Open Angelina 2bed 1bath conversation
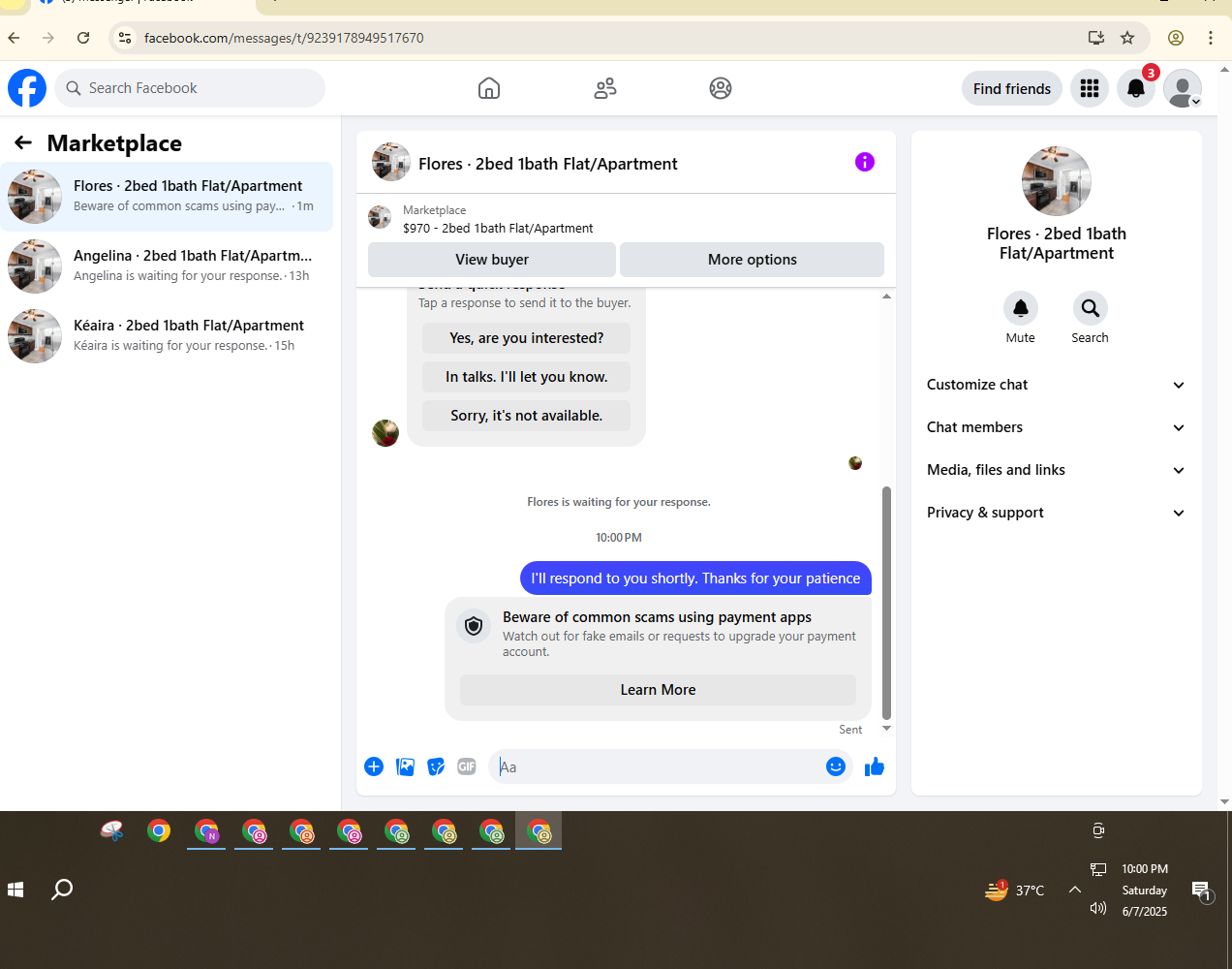The width and height of the screenshot is (1232, 969). pyautogui.click(x=167, y=266)
